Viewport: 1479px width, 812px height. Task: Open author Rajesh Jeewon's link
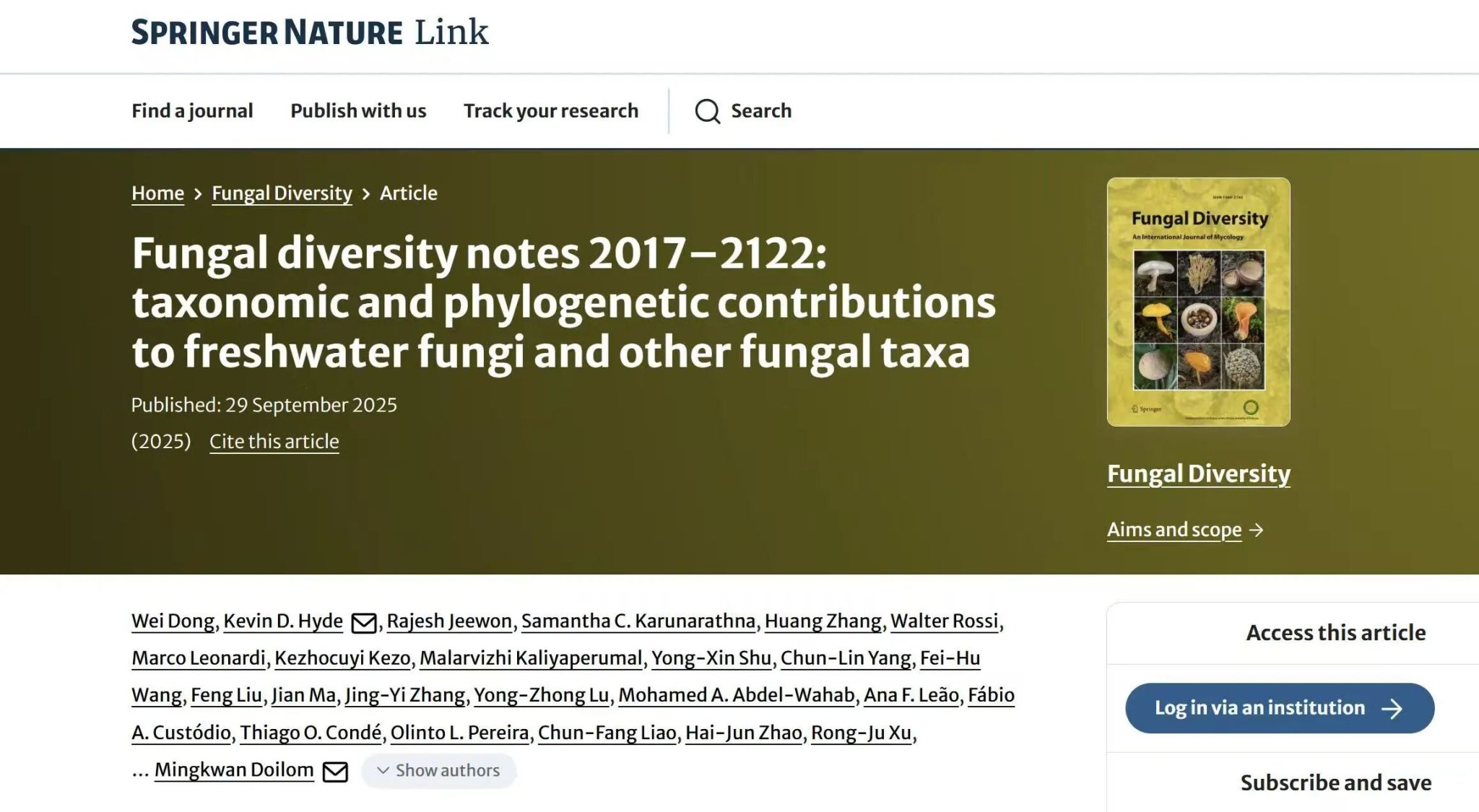tap(449, 621)
